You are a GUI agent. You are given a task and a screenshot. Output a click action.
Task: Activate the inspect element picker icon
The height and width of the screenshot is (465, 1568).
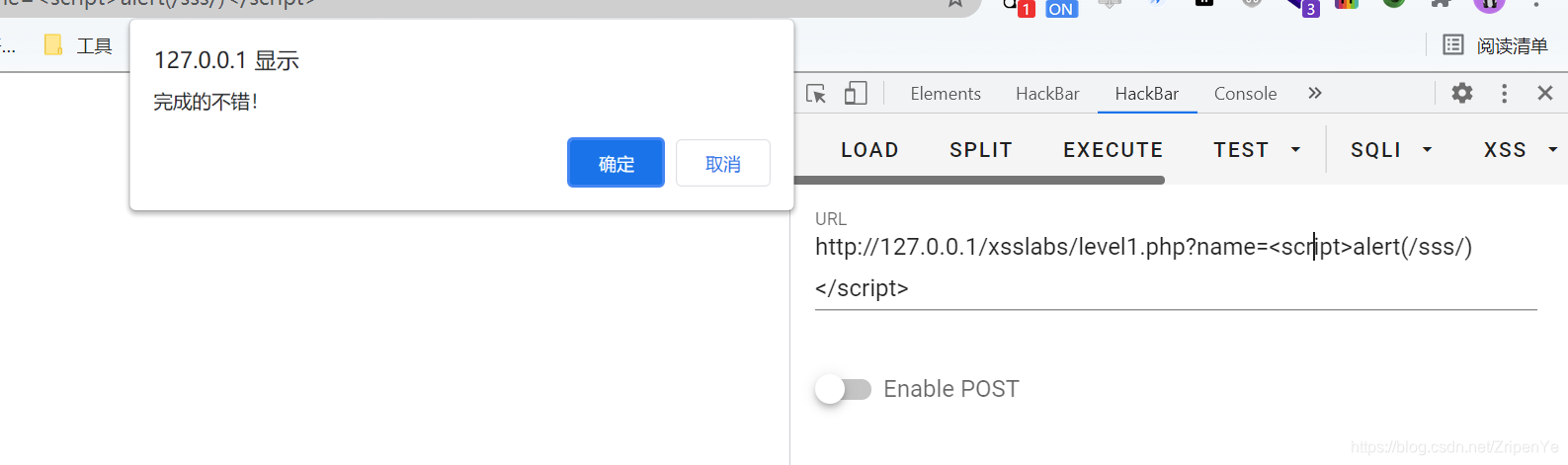(816, 94)
